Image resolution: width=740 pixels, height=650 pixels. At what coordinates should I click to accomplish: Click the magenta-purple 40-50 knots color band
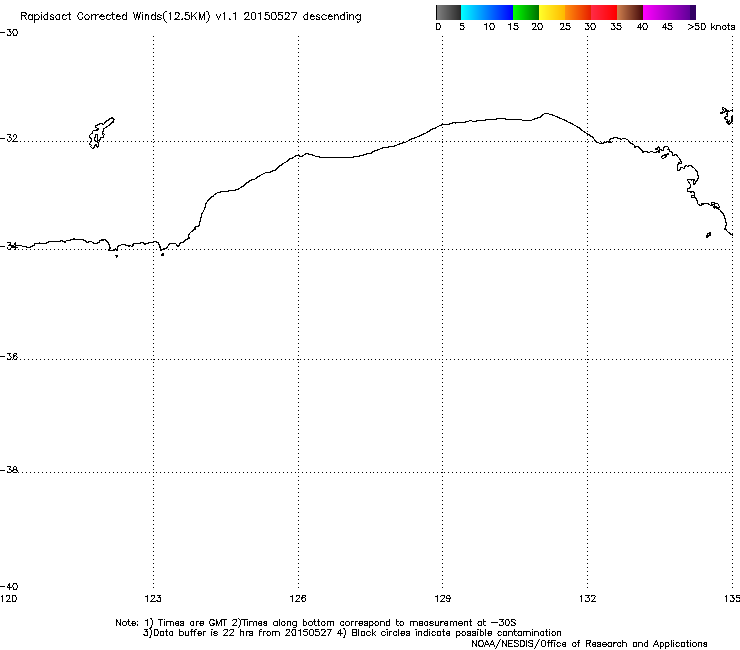[x=669, y=12]
